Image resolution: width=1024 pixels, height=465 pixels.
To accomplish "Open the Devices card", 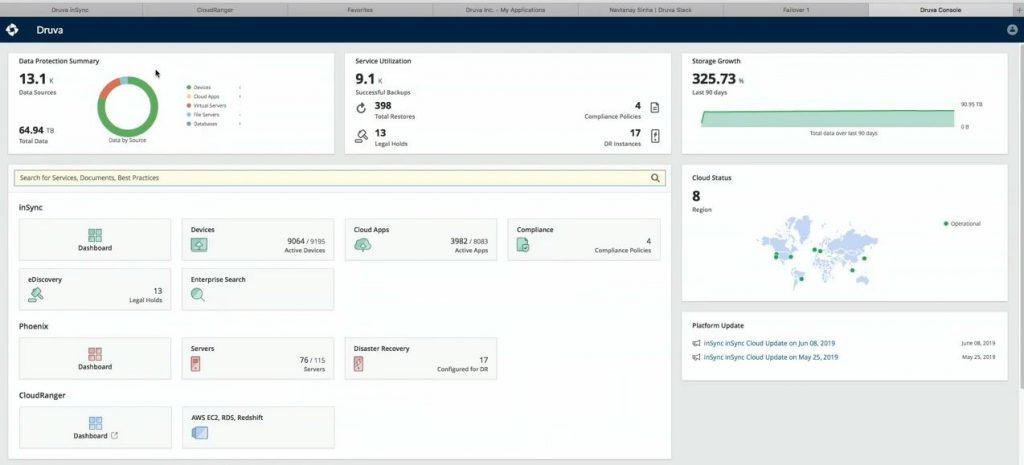I will coord(258,240).
